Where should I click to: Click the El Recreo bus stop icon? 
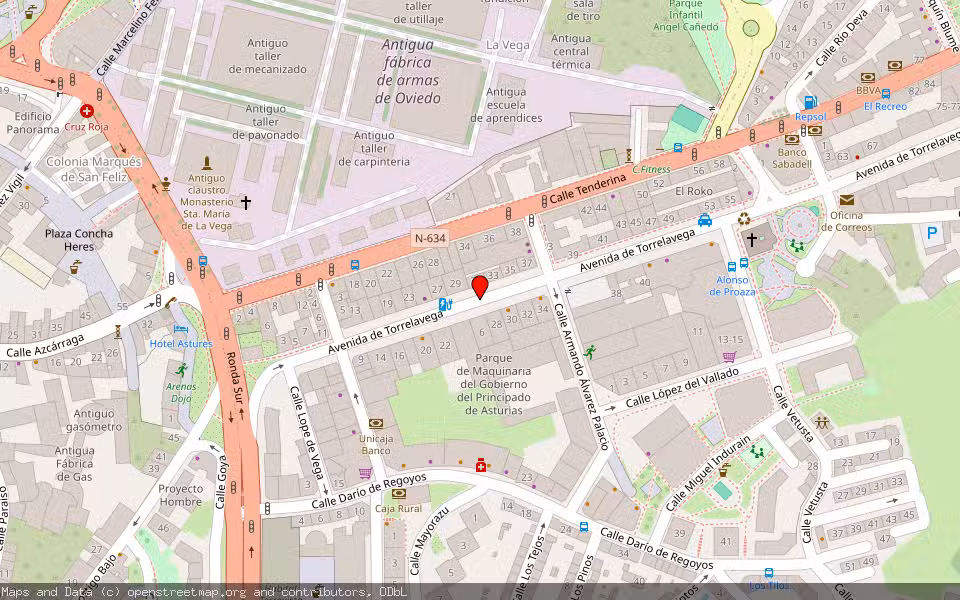(x=885, y=94)
